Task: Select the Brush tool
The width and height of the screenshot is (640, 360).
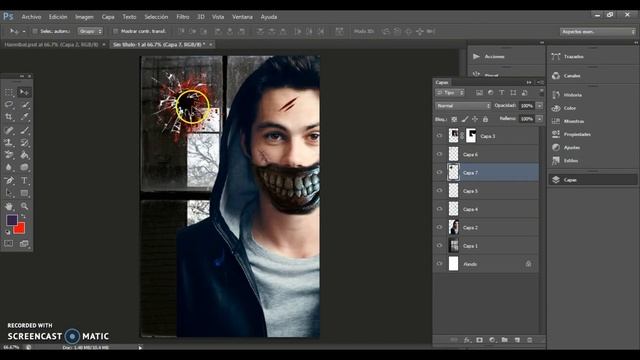Action: [24, 130]
